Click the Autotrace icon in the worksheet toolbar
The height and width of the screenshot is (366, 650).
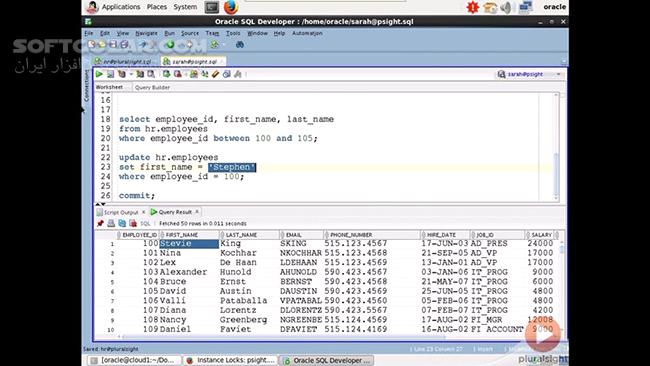click(140, 74)
